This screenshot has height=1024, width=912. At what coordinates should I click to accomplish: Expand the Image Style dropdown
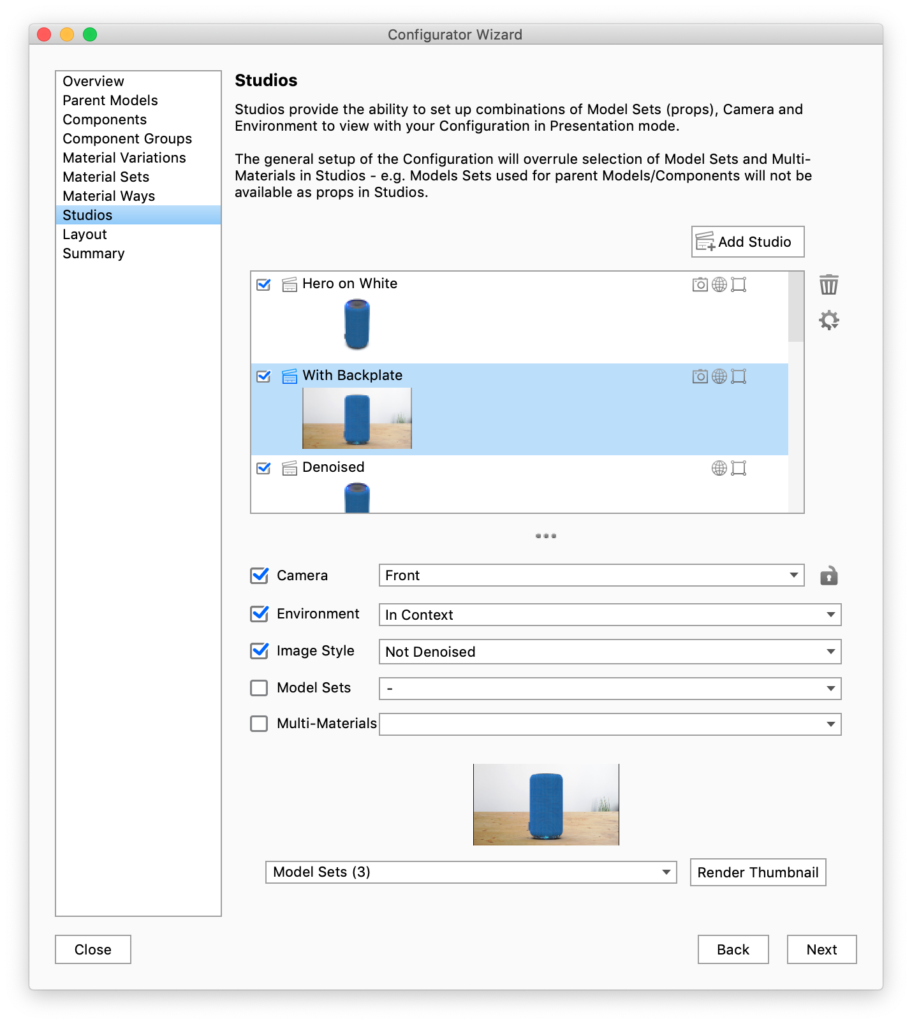coord(610,652)
